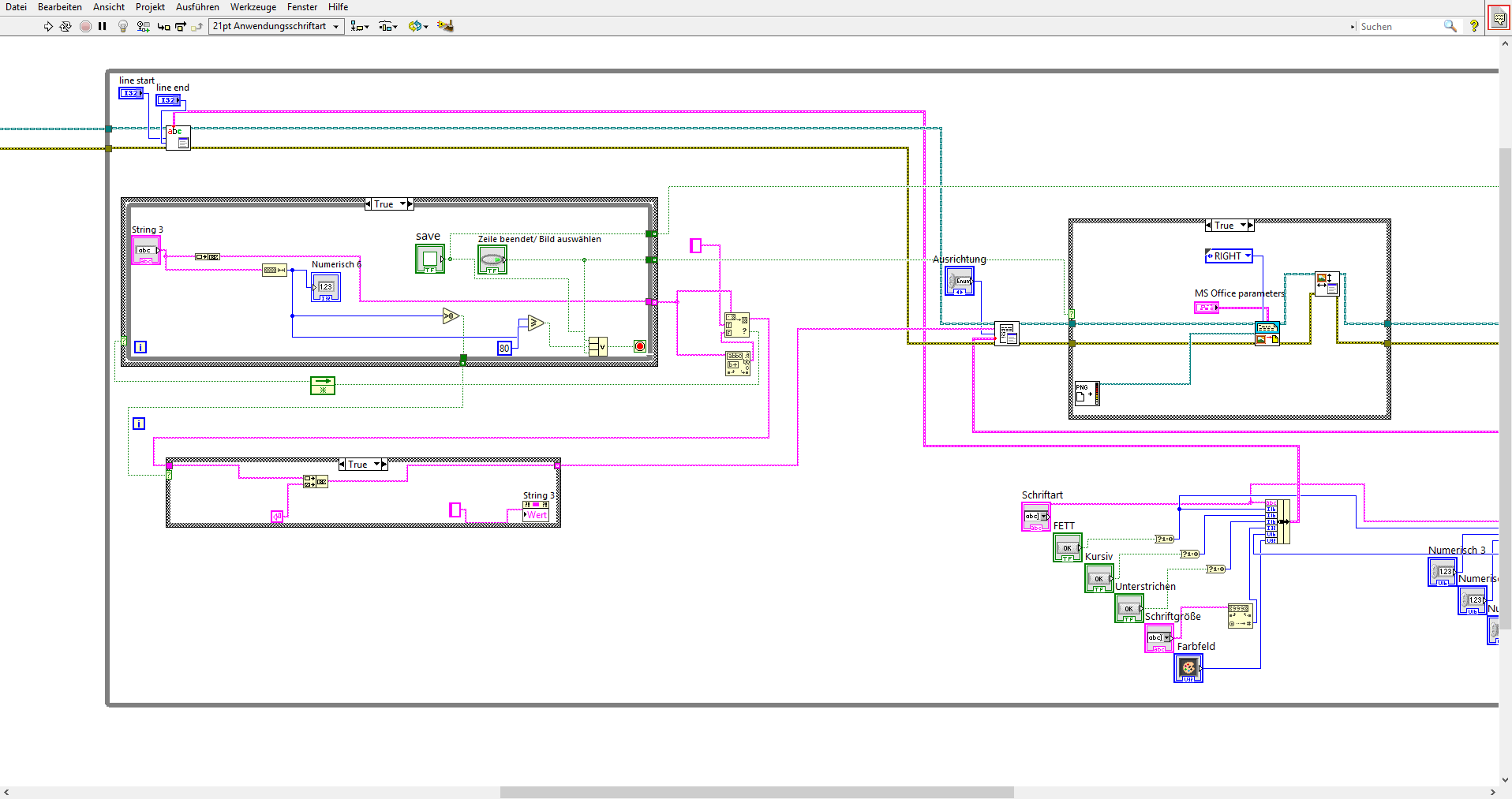Pause execution in the toolbar
Screen dimensions: 1512x799
pyautogui.click(x=103, y=26)
